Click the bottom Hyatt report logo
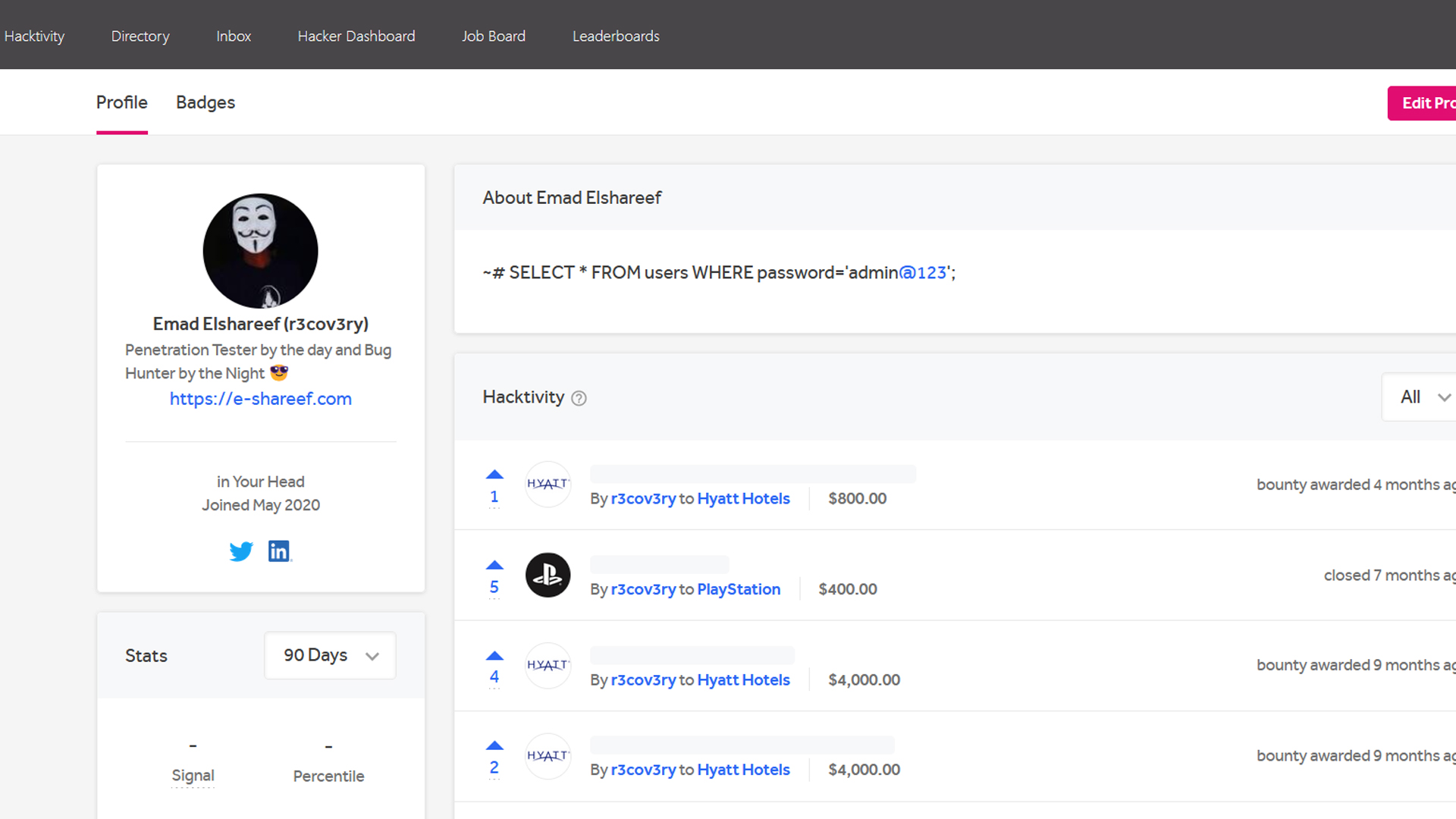Image resolution: width=1456 pixels, height=819 pixels. (x=548, y=755)
